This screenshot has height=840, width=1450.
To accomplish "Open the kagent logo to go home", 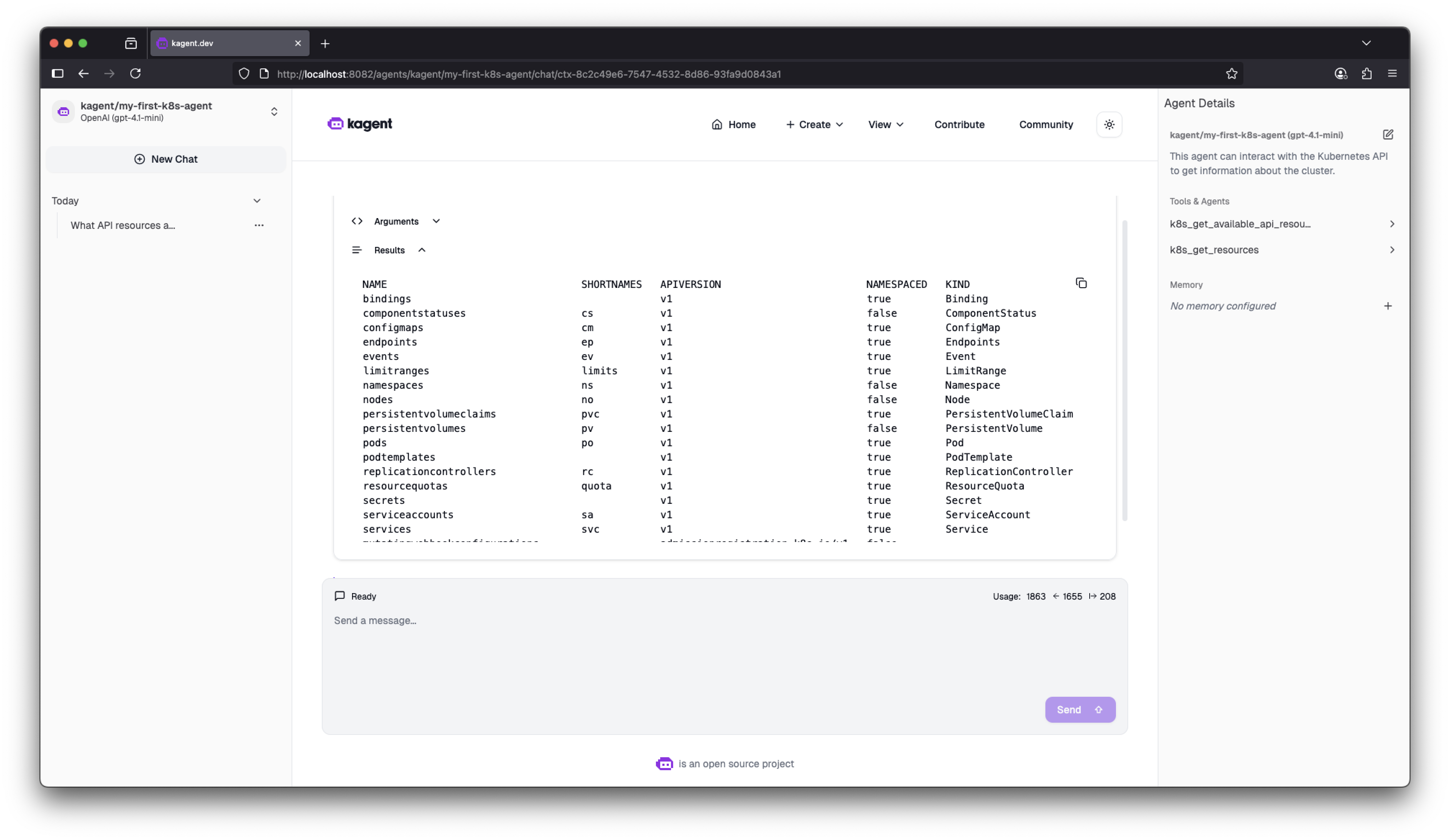I will (359, 124).
